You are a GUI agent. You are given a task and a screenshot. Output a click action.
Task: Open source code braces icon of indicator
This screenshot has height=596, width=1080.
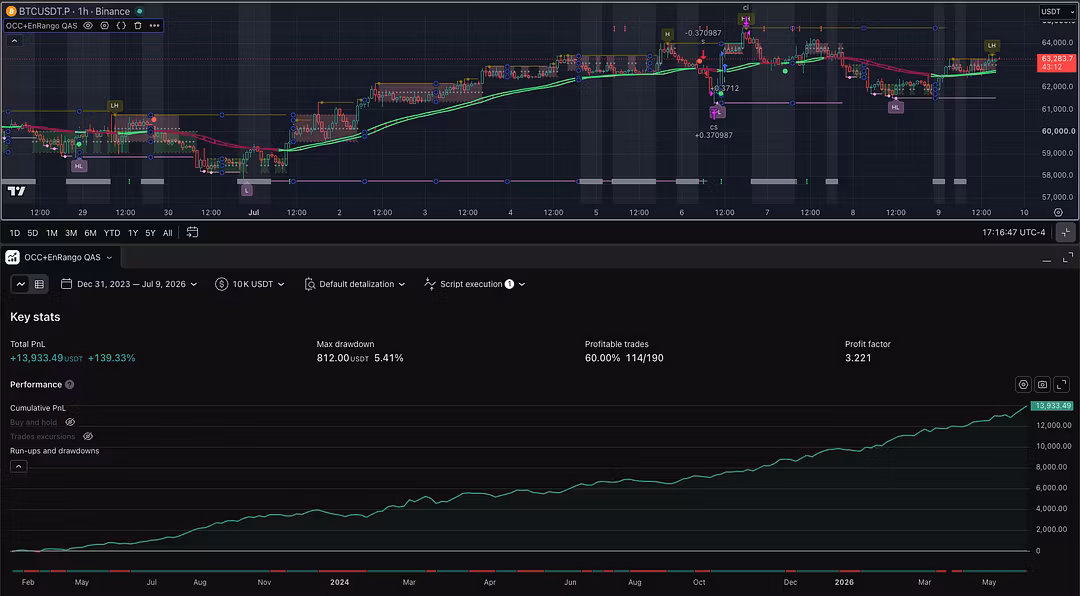(x=121, y=25)
